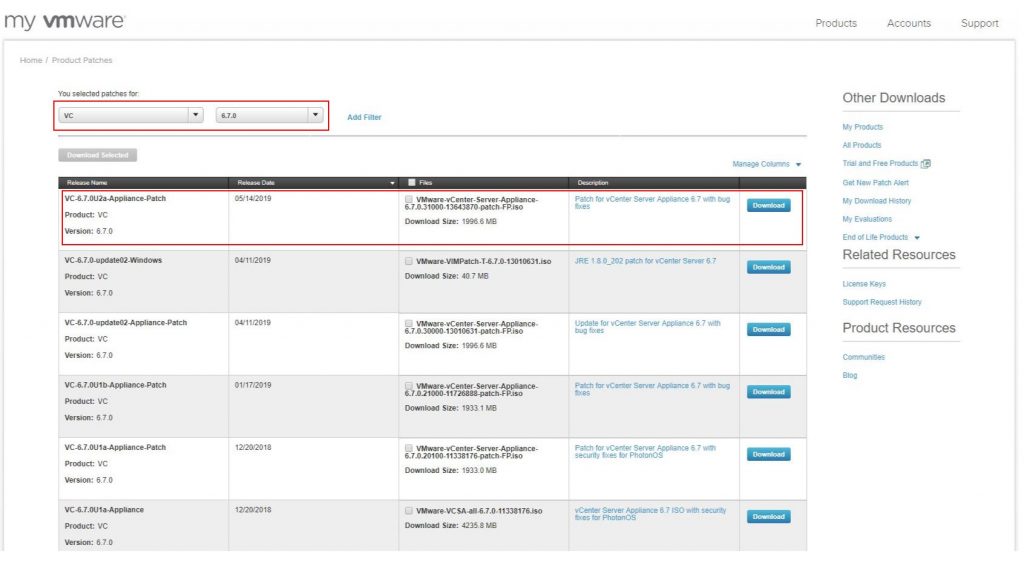Download the VC-6.7.0U1a-Appliance-Patch
Image resolution: width=1024 pixels, height=565 pixels.
point(768,454)
